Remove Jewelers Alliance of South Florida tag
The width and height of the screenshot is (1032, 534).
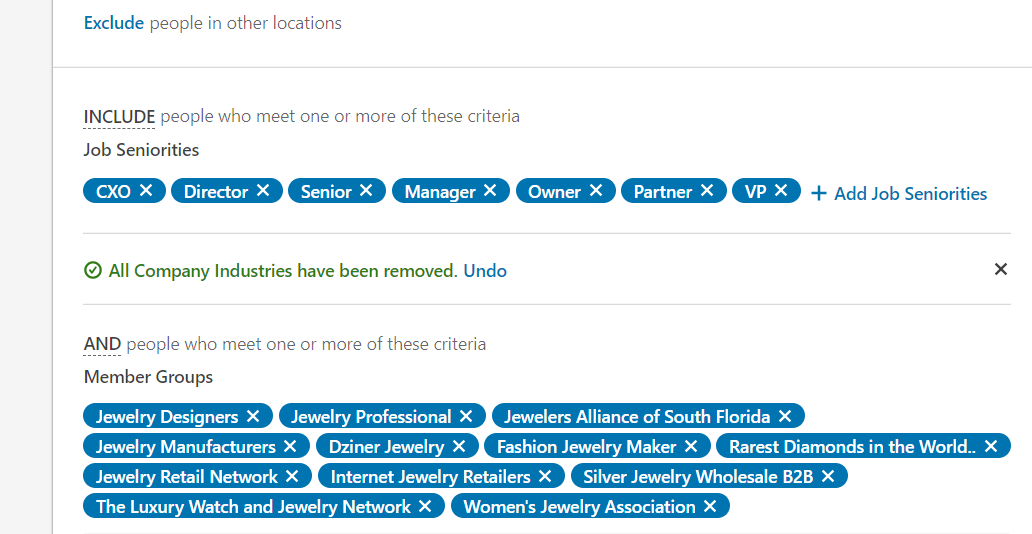point(785,416)
